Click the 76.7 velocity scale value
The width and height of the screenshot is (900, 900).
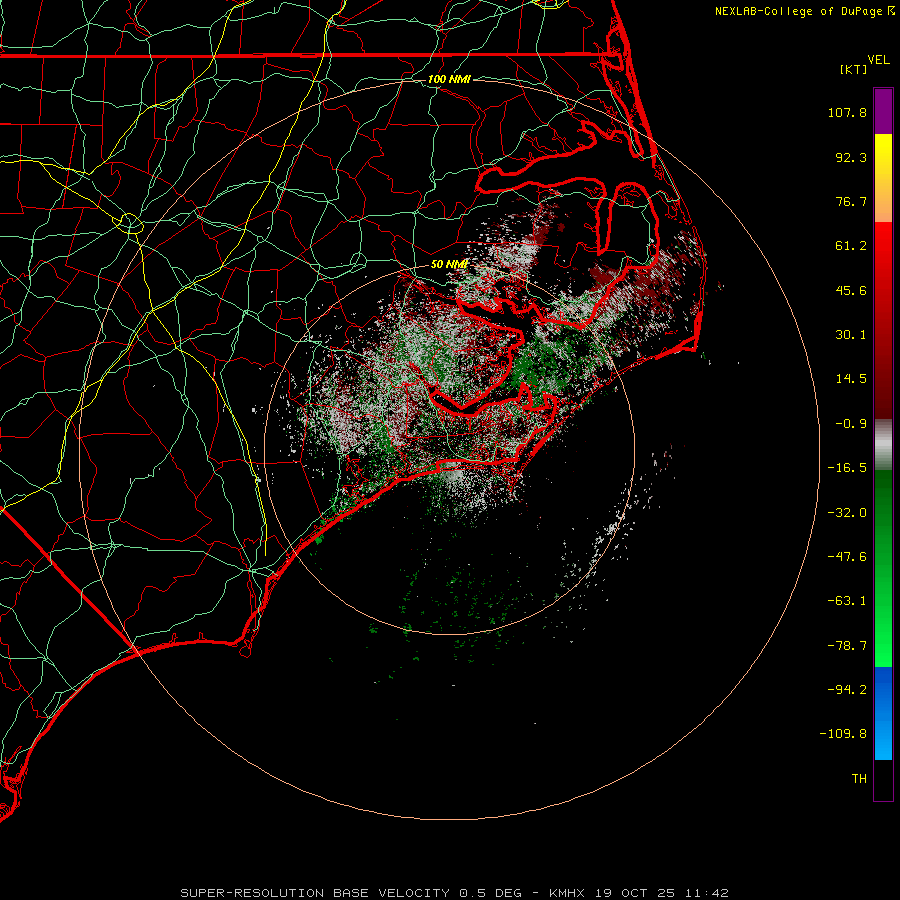tap(851, 201)
